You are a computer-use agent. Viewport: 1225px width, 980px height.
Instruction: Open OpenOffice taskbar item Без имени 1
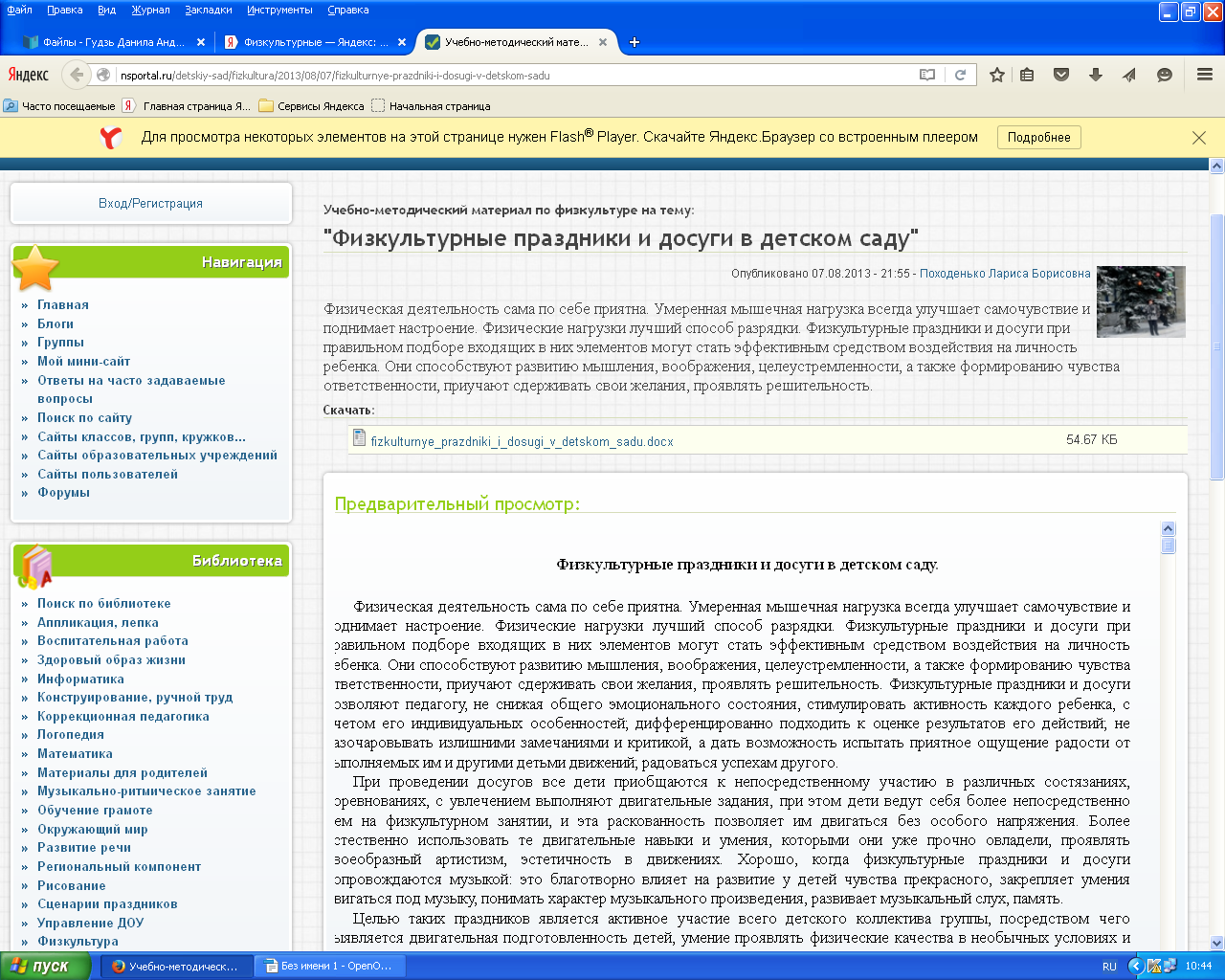[330, 967]
